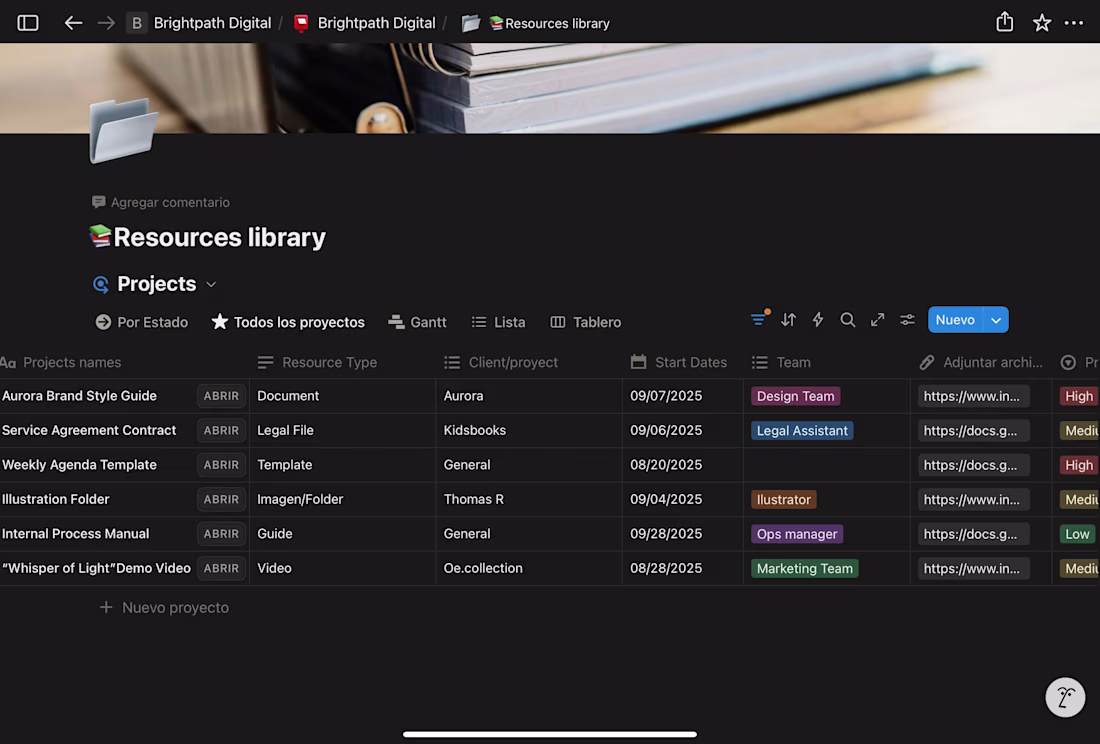
Task: Open Whisper of Light Demo Video via ABRIR
Action: click(x=221, y=568)
